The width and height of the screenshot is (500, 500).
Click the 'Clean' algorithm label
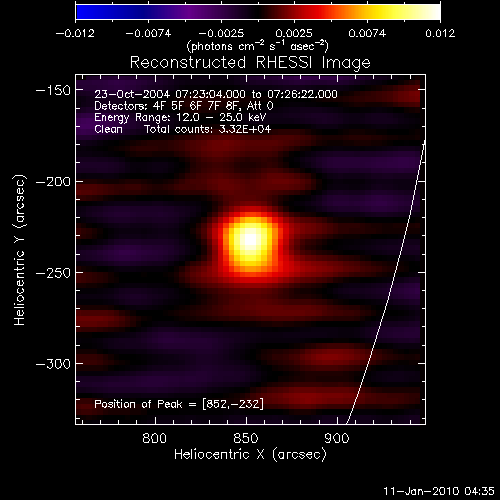(108, 129)
